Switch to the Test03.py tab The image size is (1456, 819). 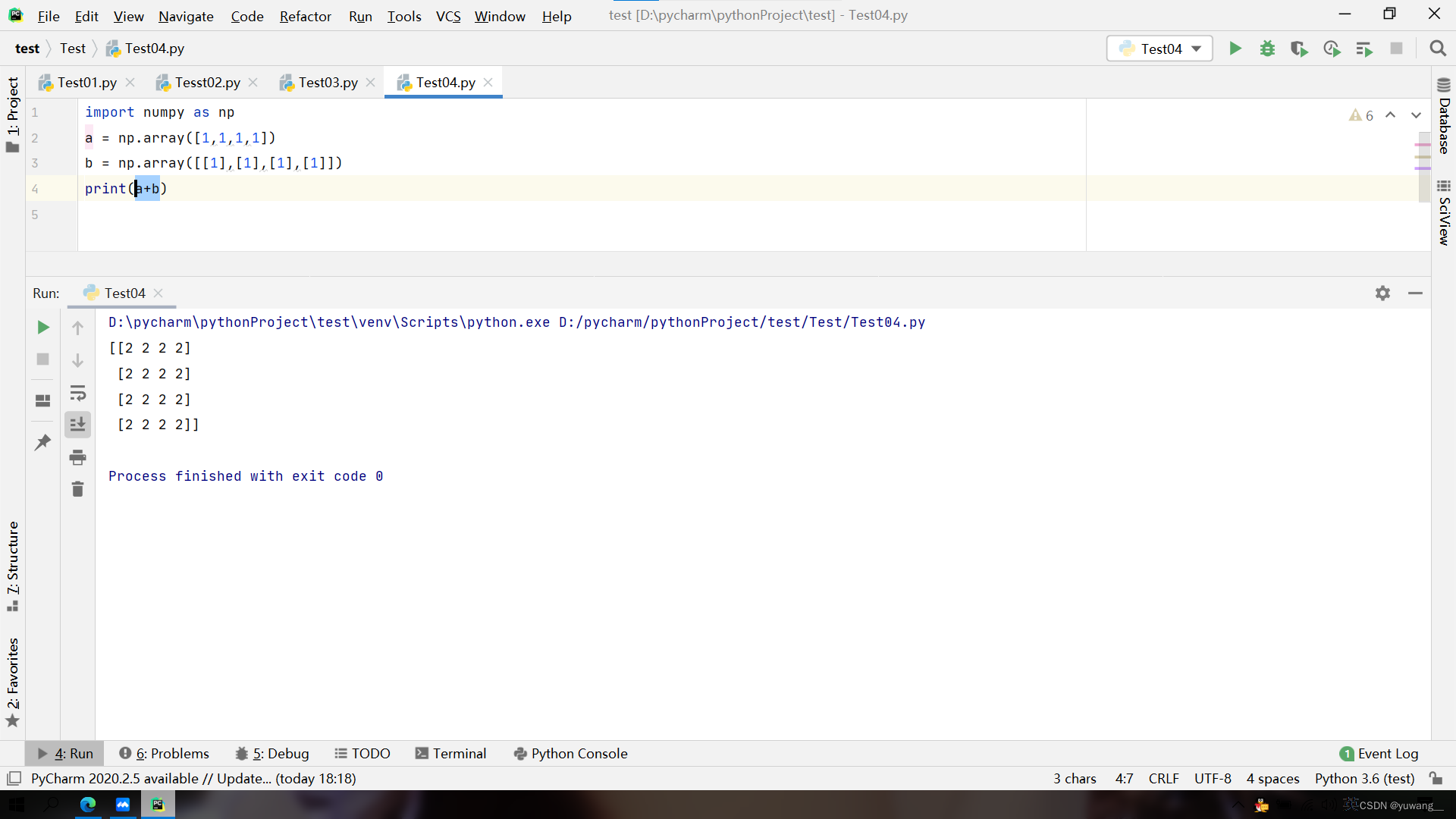[328, 82]
